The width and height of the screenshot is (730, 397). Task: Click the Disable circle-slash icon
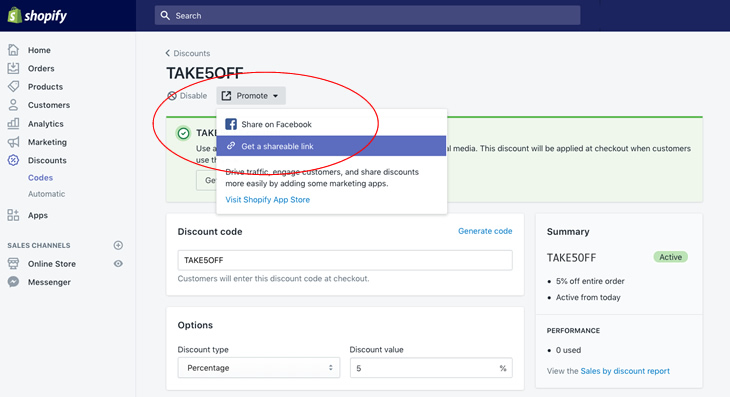(172, 96)
